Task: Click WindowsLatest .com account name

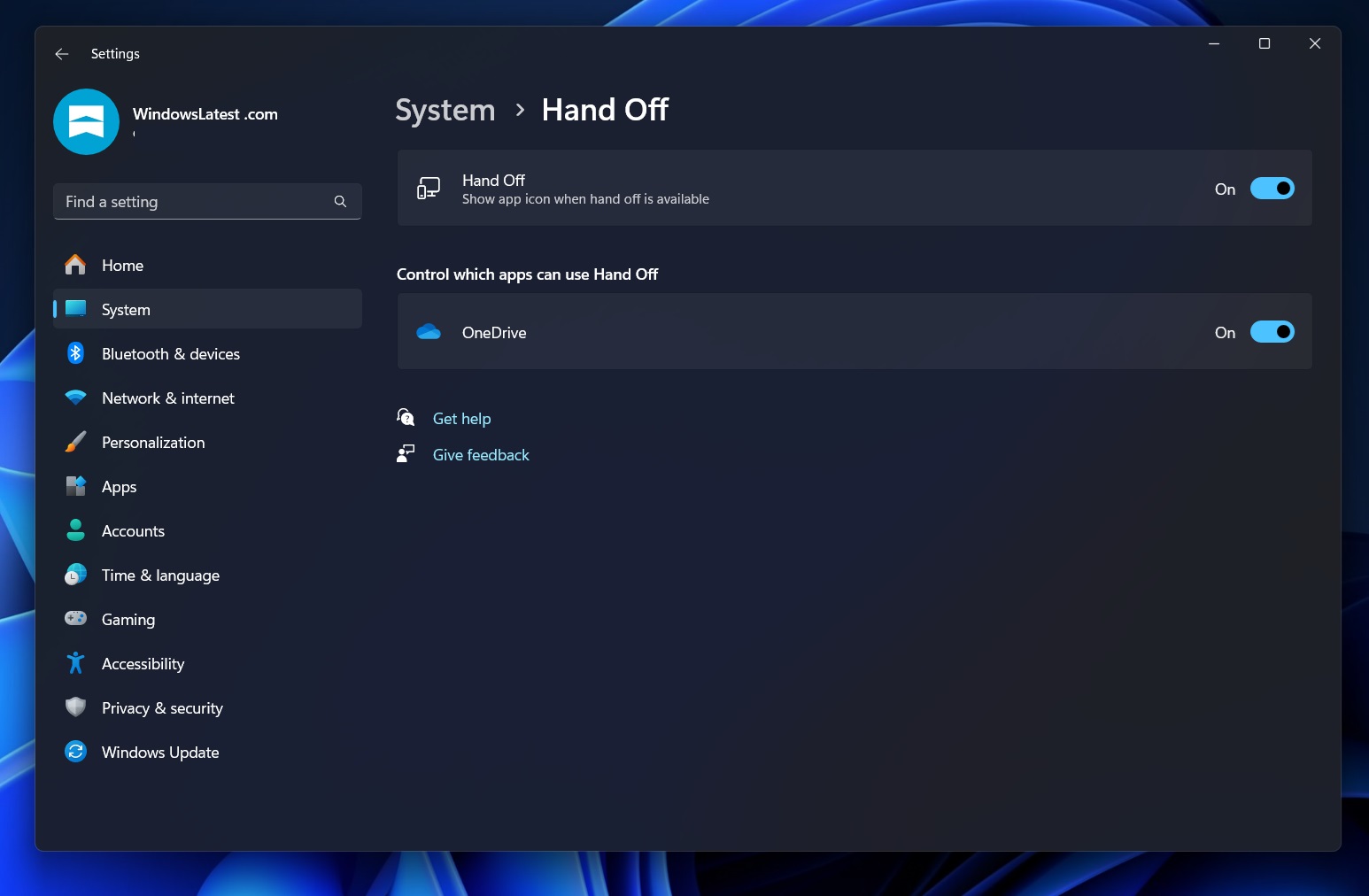Action: (x=205, y=114)
